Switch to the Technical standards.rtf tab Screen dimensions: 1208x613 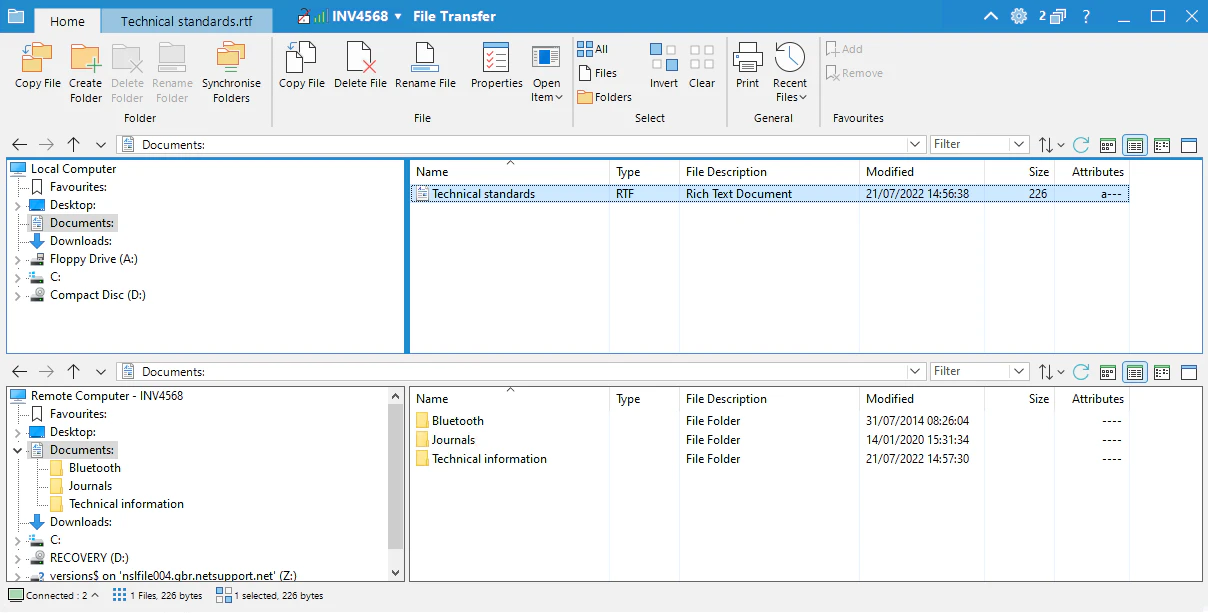pos(186,19)
